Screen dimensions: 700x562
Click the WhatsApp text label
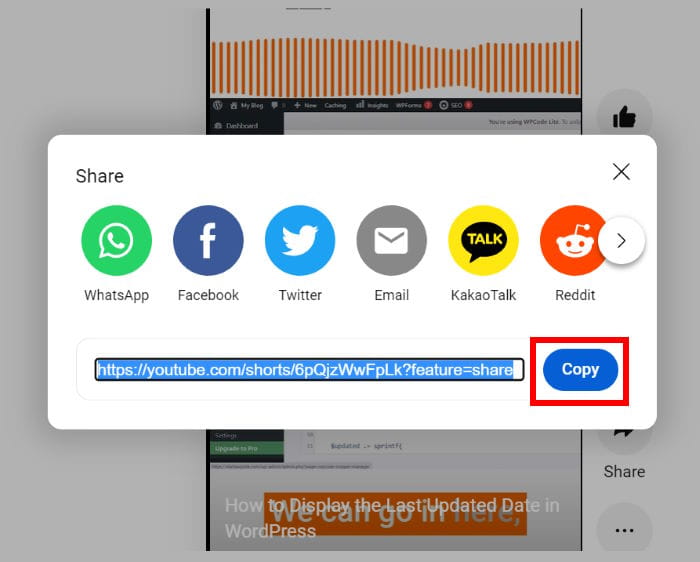tap(117, 295)
